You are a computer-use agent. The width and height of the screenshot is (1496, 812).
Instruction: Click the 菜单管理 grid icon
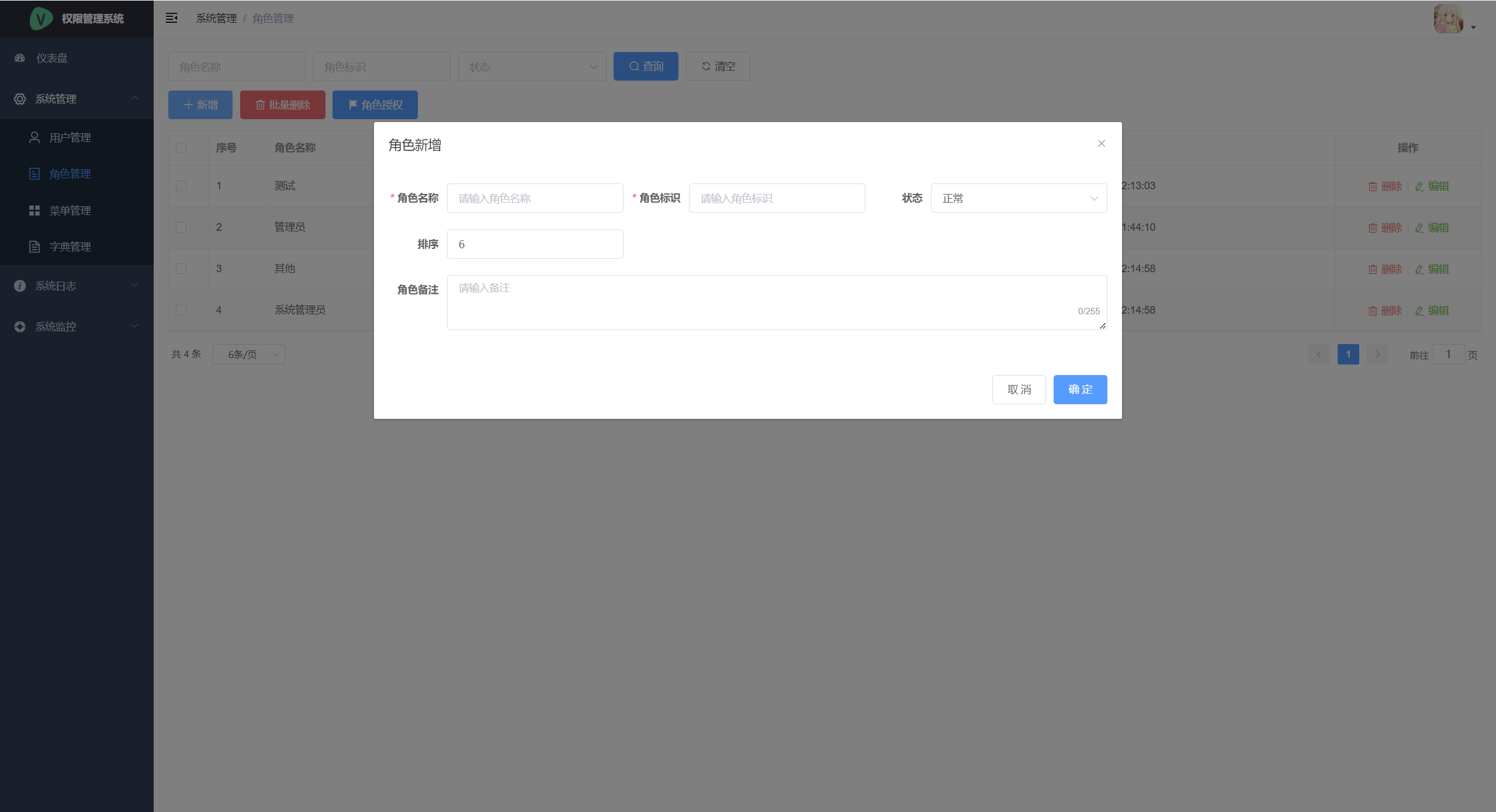tap(34, 210)
